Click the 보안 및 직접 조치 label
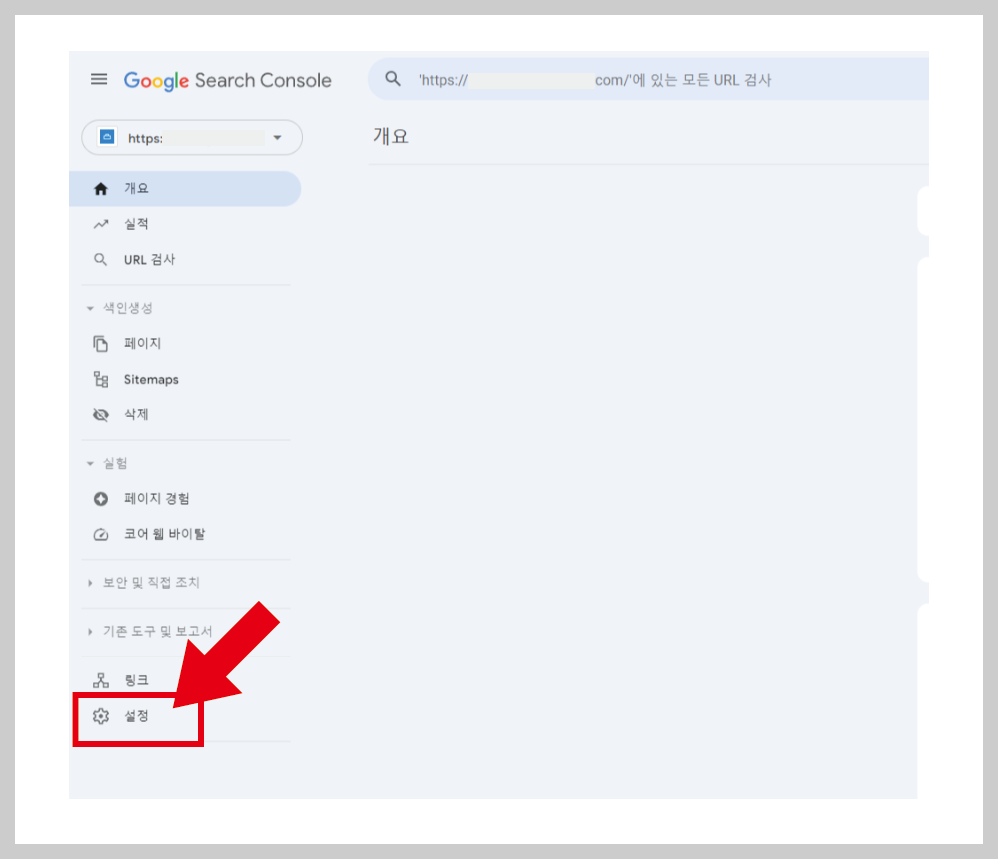The height and width of the screenshot is (859, 998). click(x=151, y=582)
